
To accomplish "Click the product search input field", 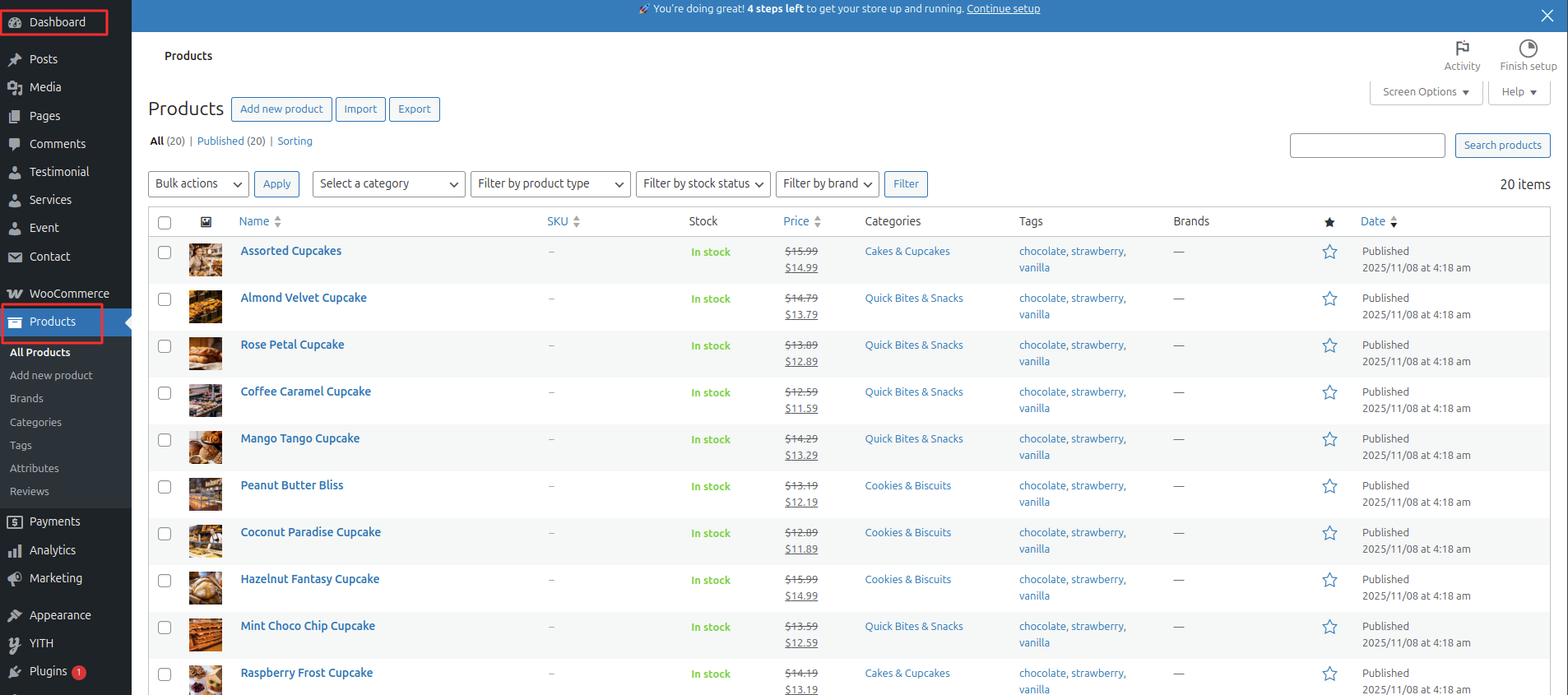I will point(1366,146).
